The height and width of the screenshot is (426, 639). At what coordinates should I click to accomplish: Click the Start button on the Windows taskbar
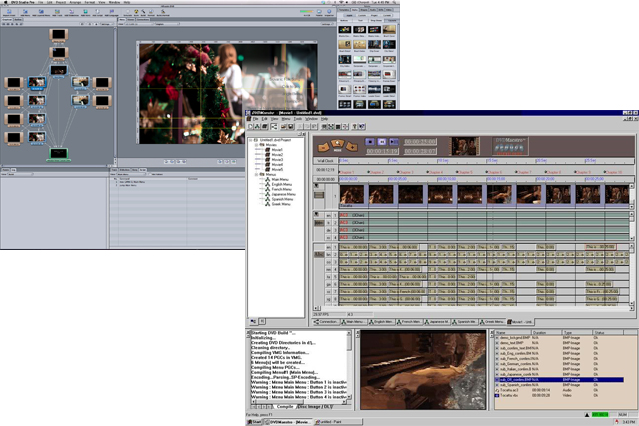click(255, 422)
